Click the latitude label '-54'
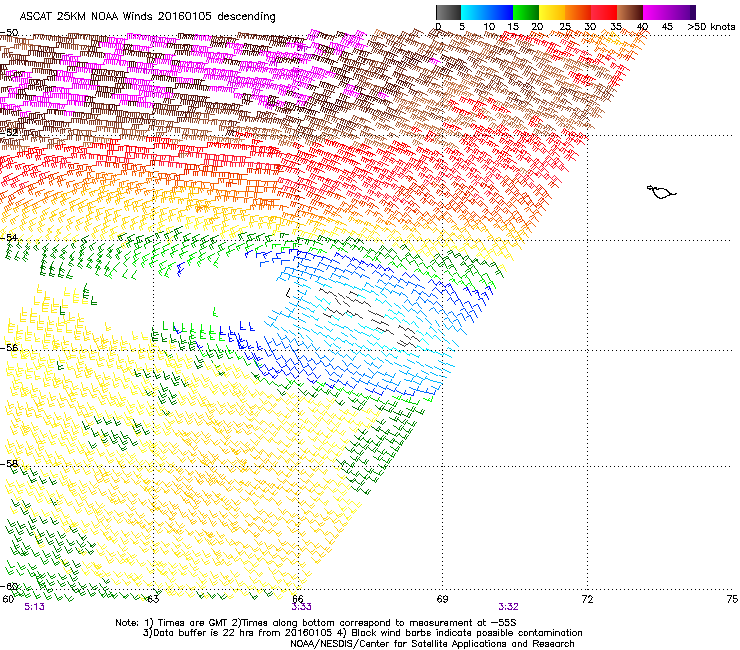Image resolution: width=740 pixels, height=650 pixels. pos(9,237)
